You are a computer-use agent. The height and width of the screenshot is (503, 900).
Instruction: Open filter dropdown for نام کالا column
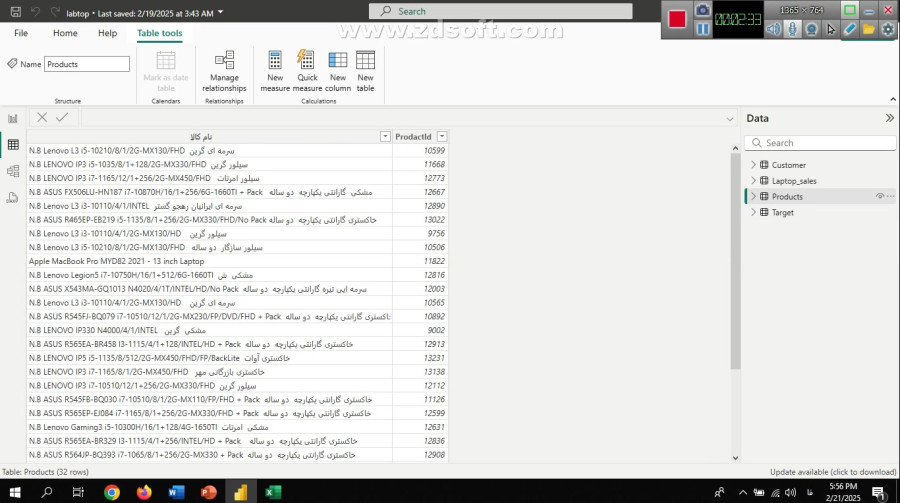point(385,137)
